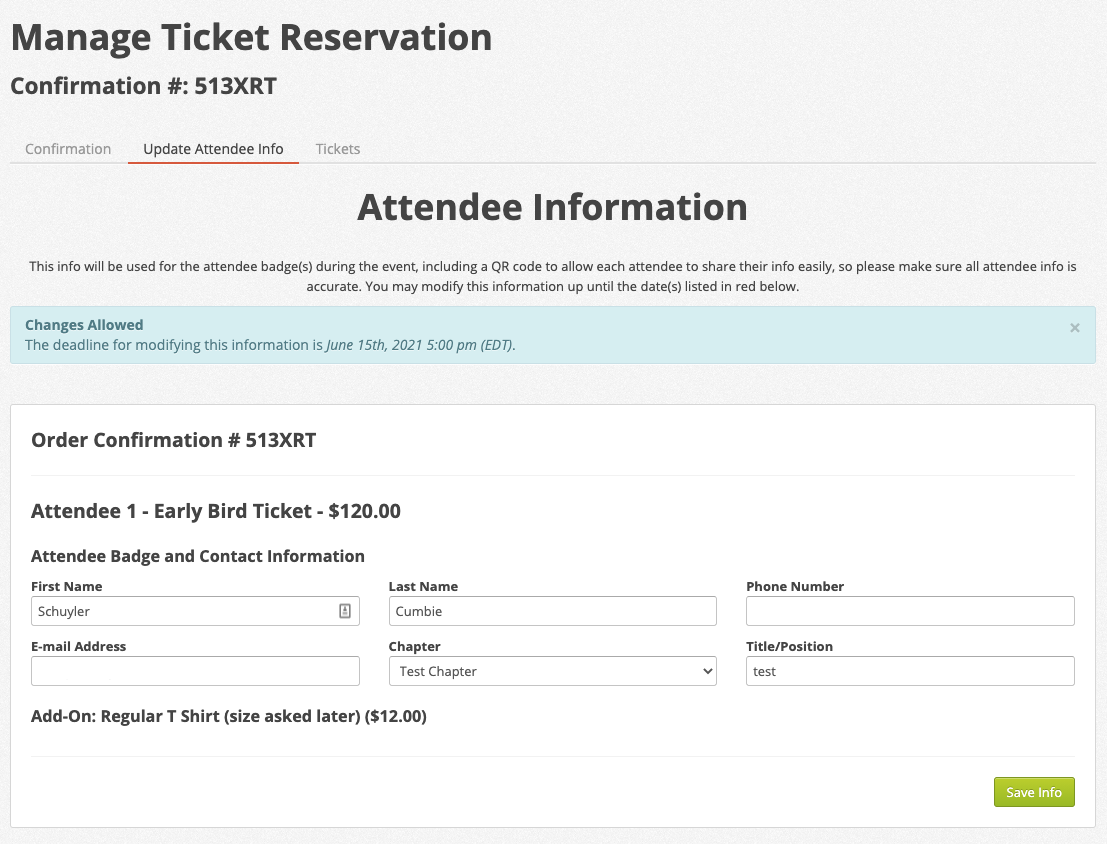Image resolution: width=1107 pixels, height=844 pixels.
Task: Click the empty Phone Number input box
Action: tap(910, 611)
